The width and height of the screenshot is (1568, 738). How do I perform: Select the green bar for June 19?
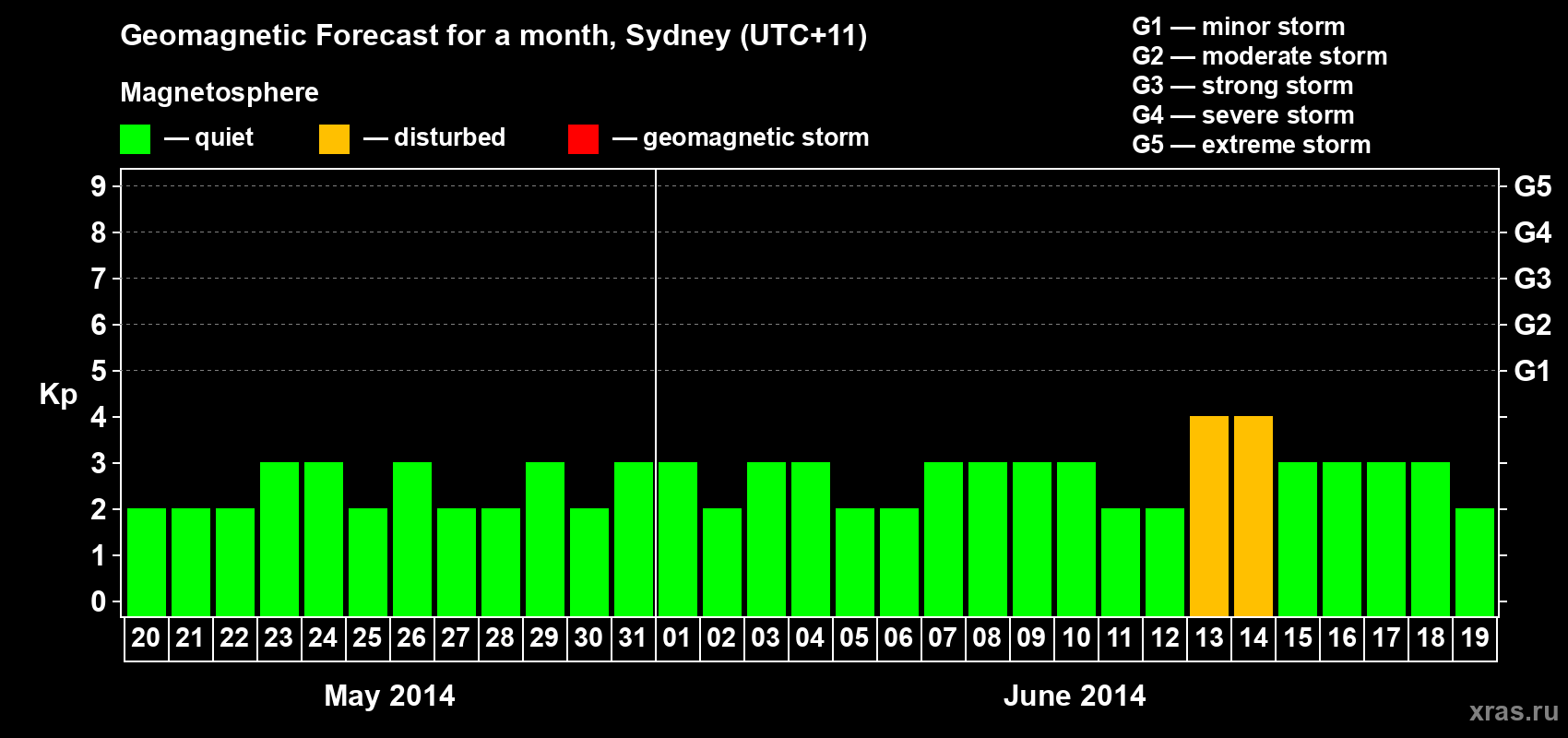pyautogui.click(x=1475, y=562)
